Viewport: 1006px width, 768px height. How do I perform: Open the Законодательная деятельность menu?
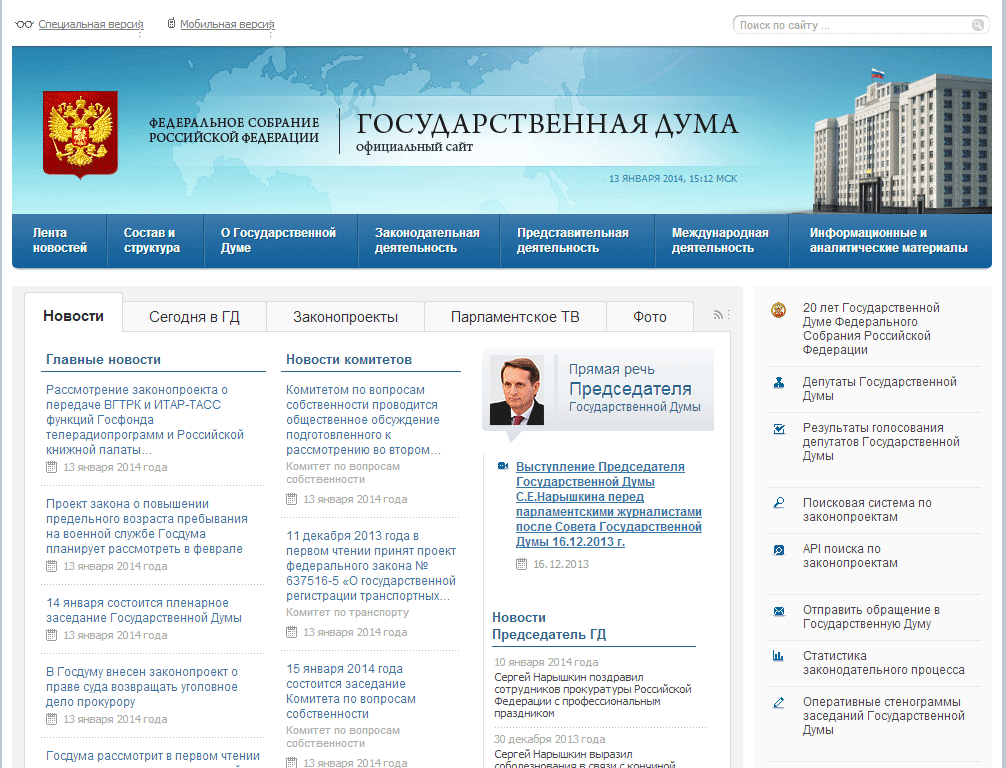pos(427,240)
